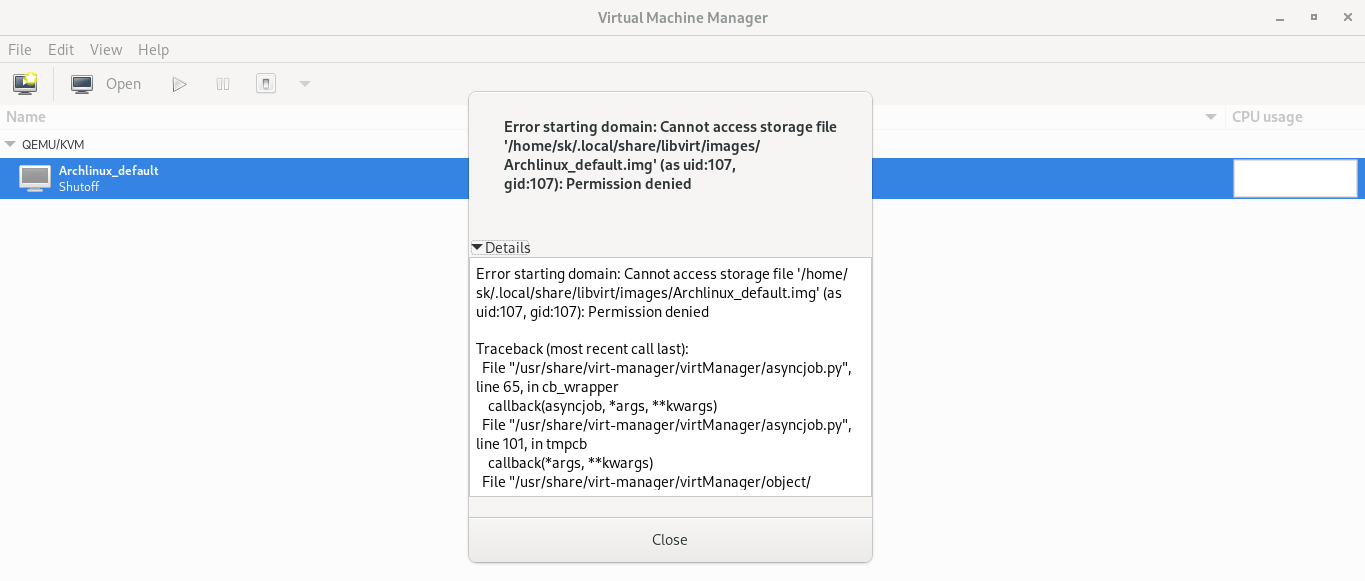This screenshot has height=581, width=1365.
Task: Select the Archlinux_default virtual machine row
Action: pos(200,178)
